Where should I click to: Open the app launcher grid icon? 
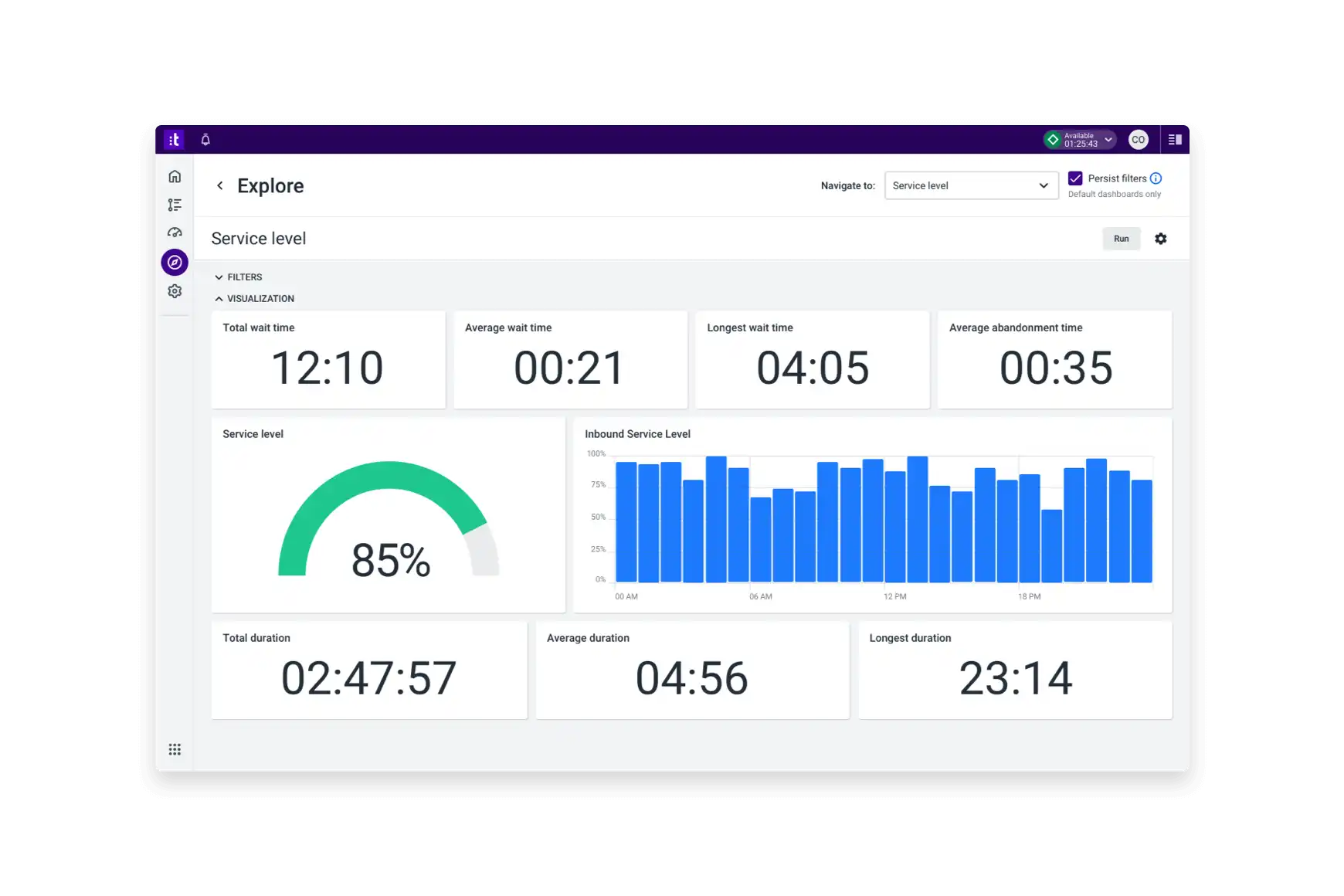(x=175, y=749)
